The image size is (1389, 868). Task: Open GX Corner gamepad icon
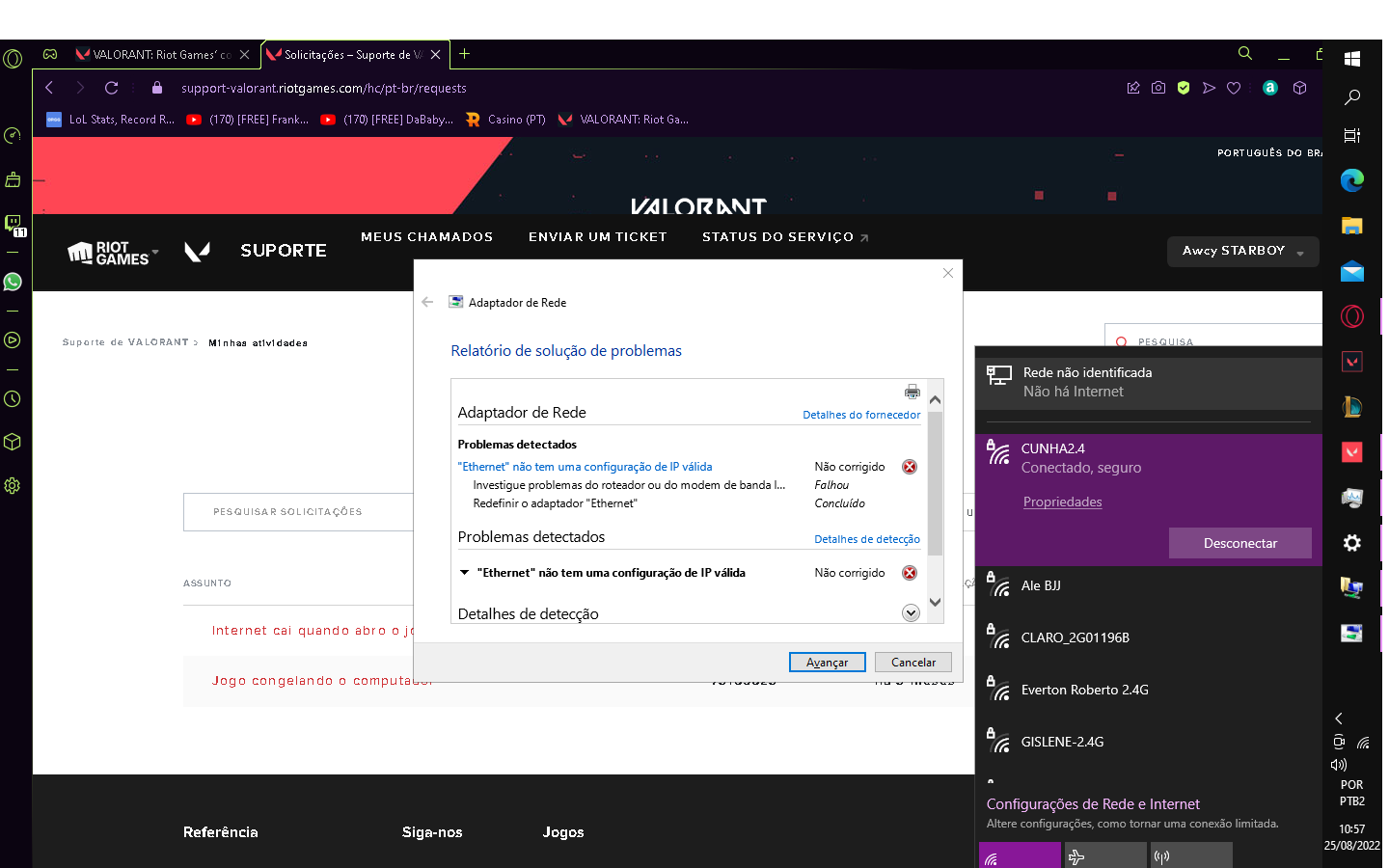click(x=50, y=55)
